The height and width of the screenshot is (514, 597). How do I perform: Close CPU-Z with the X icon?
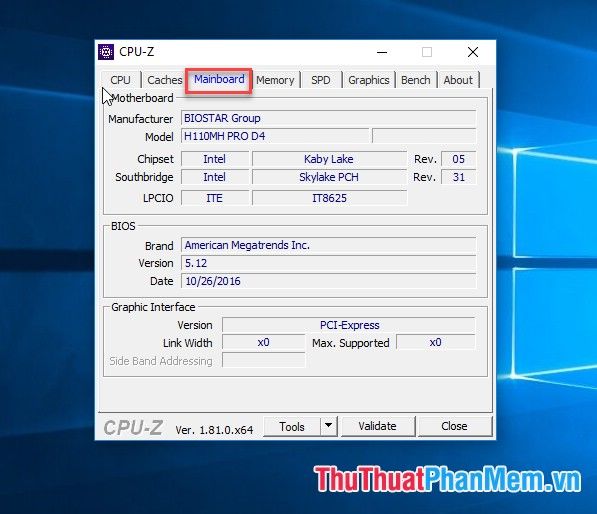pos(473,52)
